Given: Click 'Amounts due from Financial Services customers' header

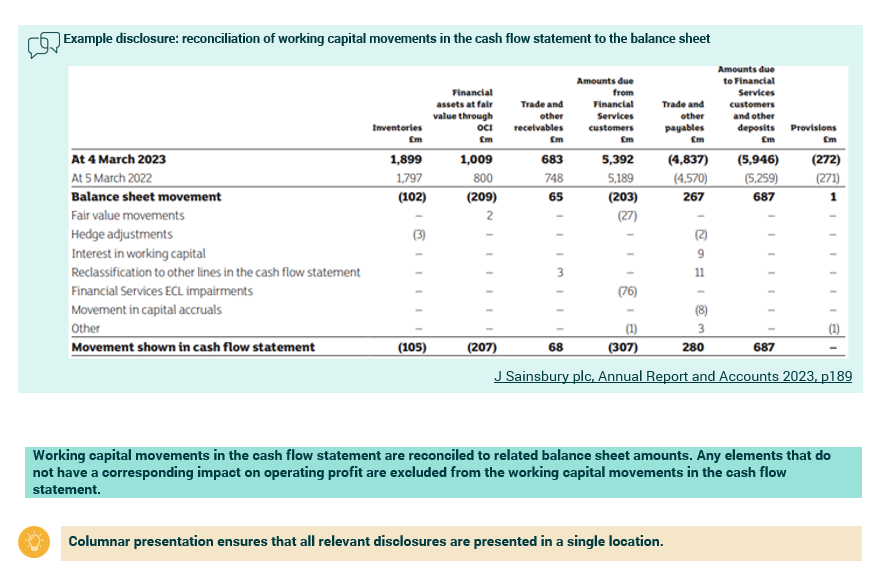Looking at the screenshot, I should [x=605, y=110].
